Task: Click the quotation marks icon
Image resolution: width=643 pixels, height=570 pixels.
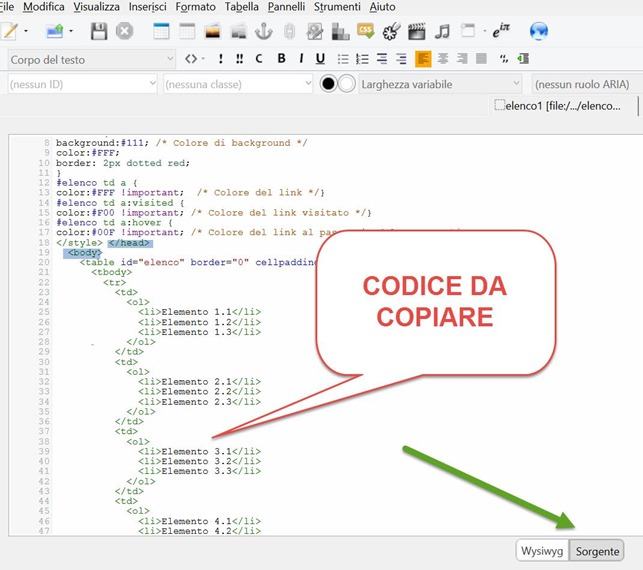Action: [x=504, y=59]
